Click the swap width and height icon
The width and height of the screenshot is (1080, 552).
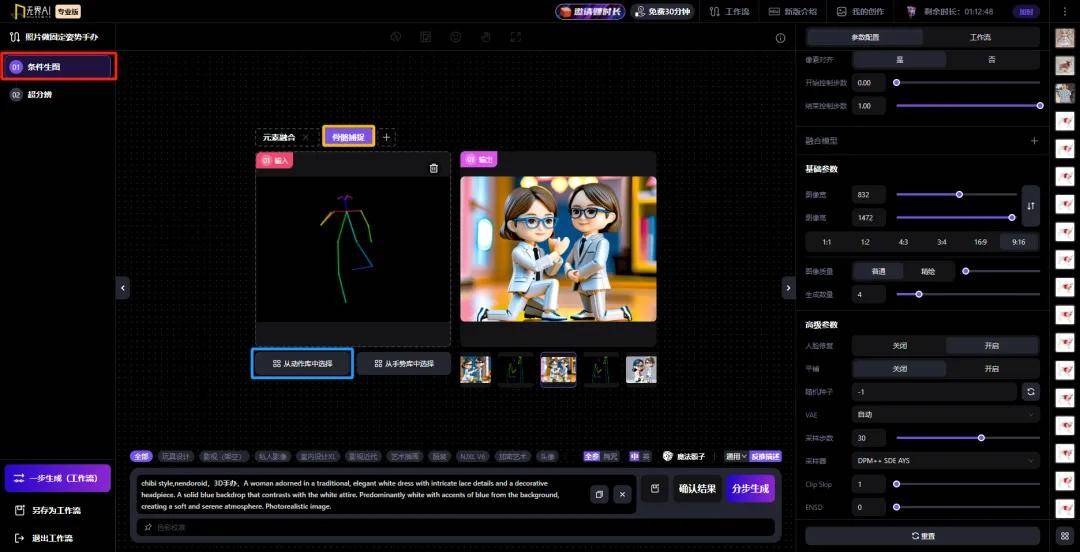1030,205
